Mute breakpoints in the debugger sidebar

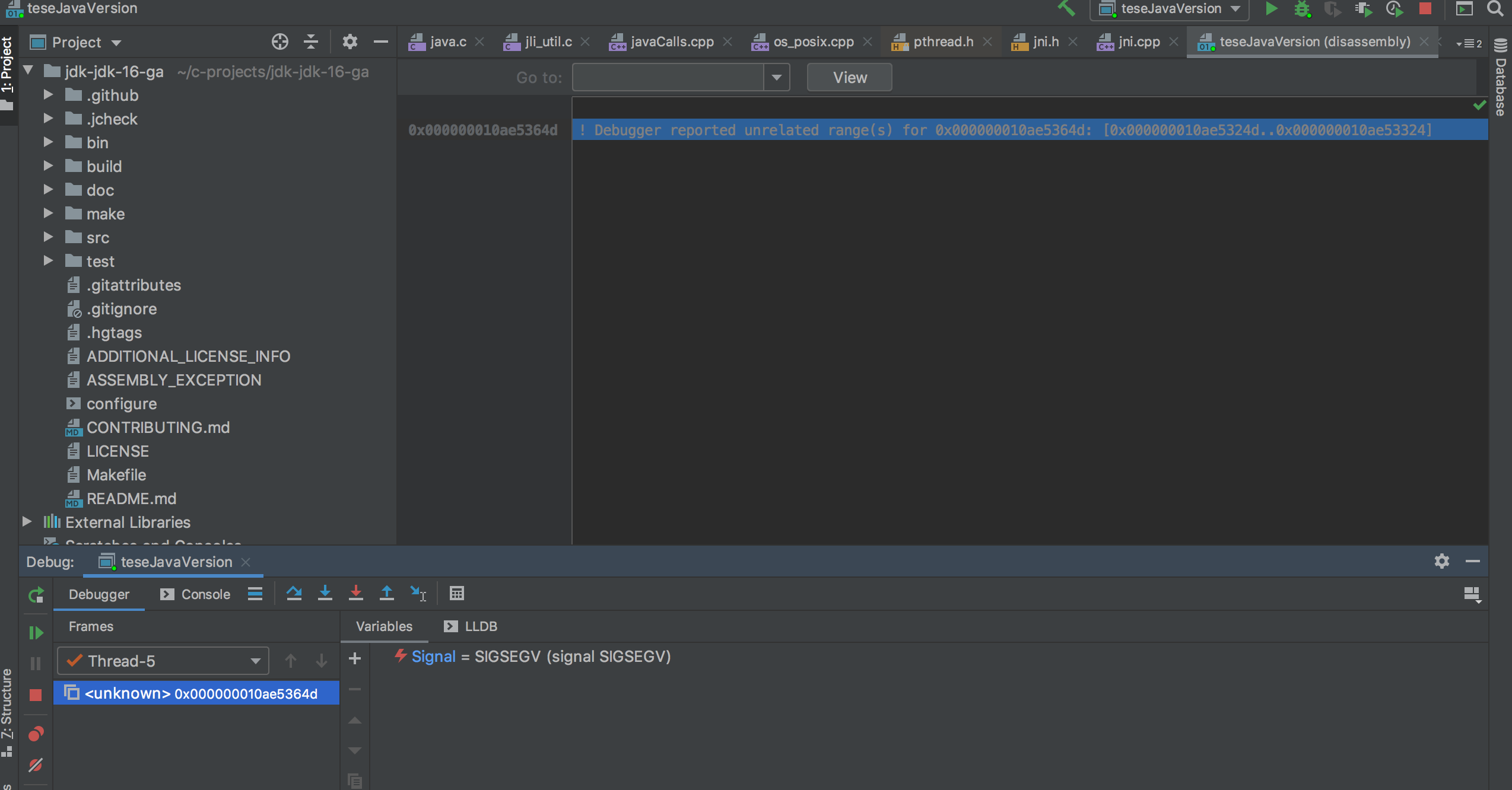36,765
